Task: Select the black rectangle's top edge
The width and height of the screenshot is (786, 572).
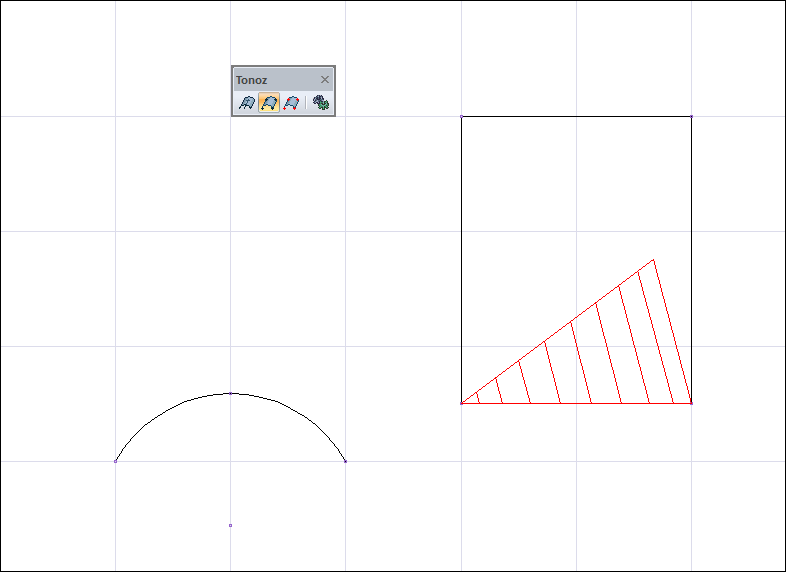Action: click(x=576, y=116)
